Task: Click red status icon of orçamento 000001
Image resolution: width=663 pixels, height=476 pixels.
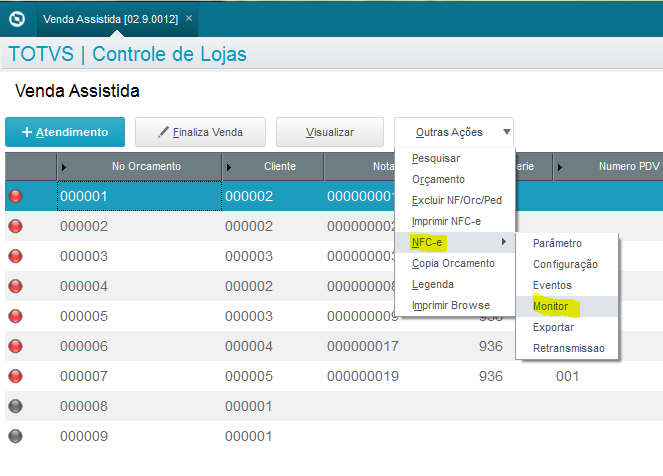Action: 16,196
